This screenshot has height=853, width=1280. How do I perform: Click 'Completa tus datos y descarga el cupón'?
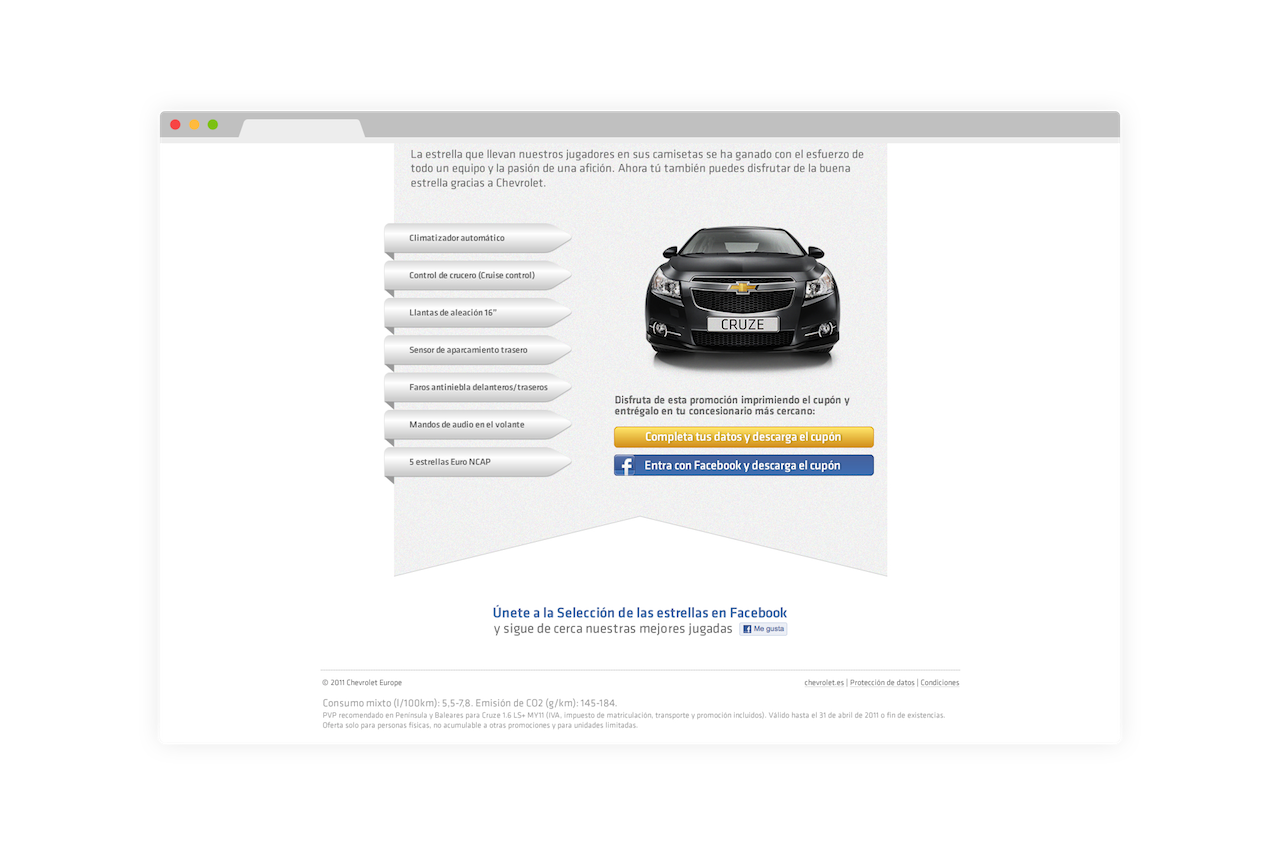point(743,437)
